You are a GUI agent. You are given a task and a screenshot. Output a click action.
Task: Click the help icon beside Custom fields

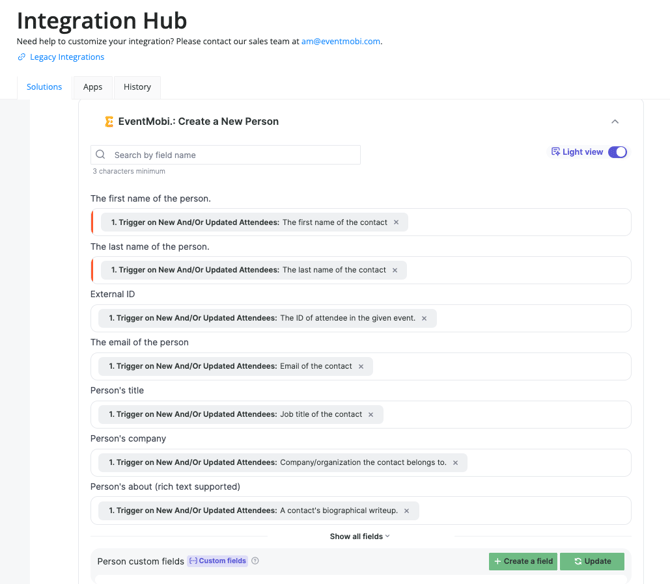256,561
